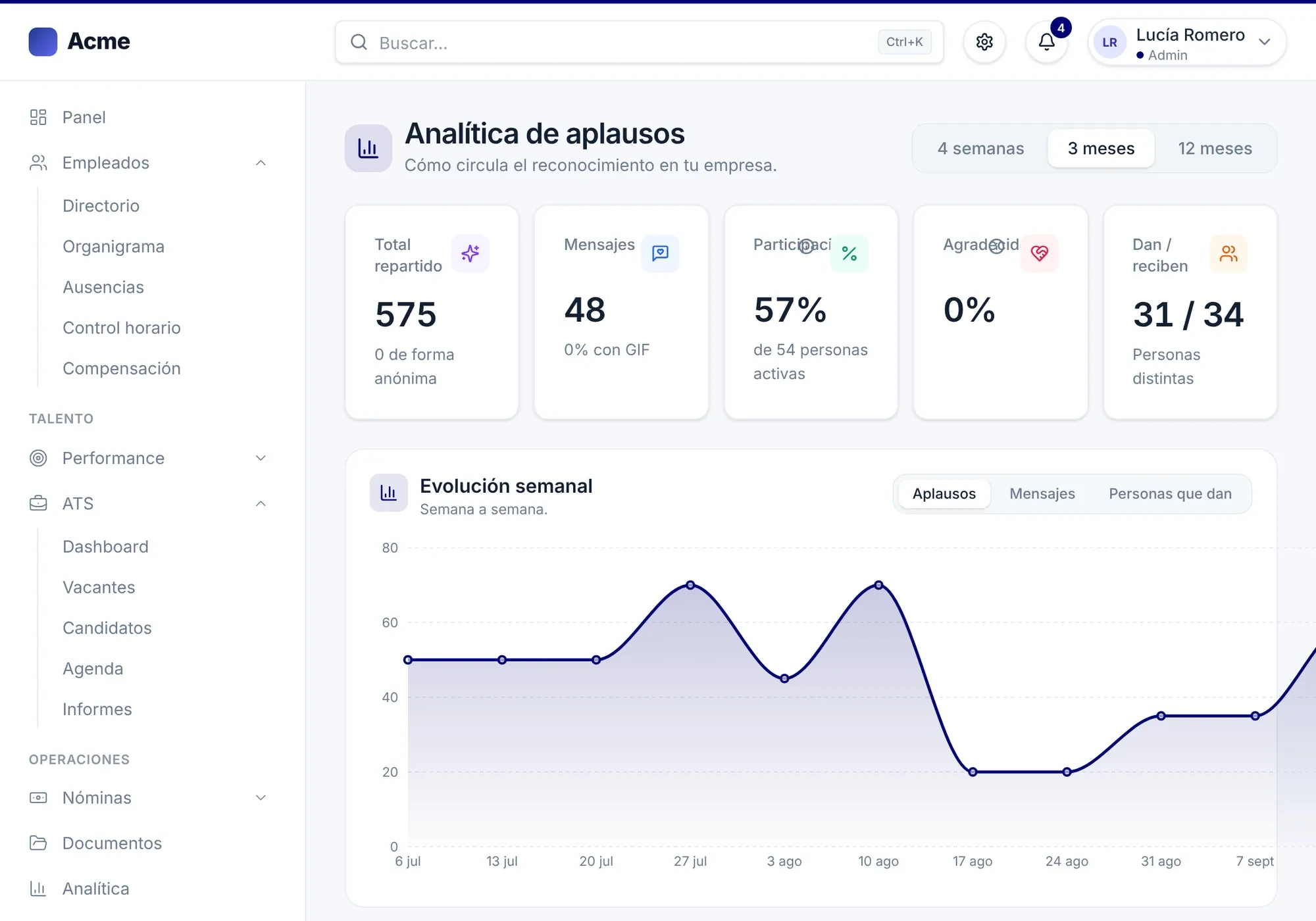Switch chart to Aplausos

[944, 494]
